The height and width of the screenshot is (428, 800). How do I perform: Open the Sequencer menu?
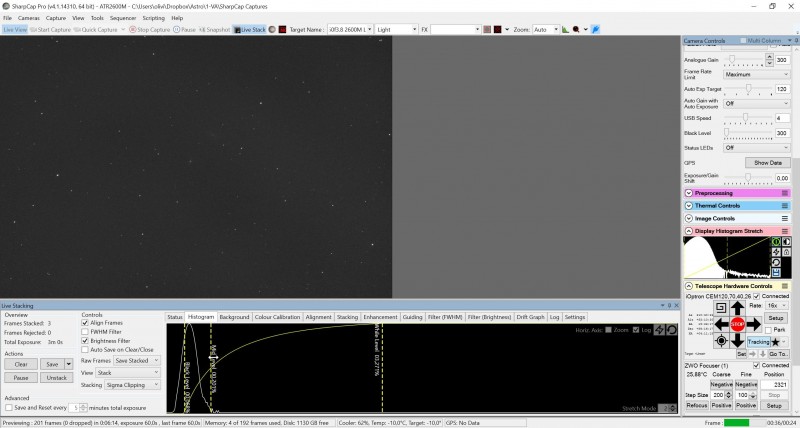coord(123,18)
